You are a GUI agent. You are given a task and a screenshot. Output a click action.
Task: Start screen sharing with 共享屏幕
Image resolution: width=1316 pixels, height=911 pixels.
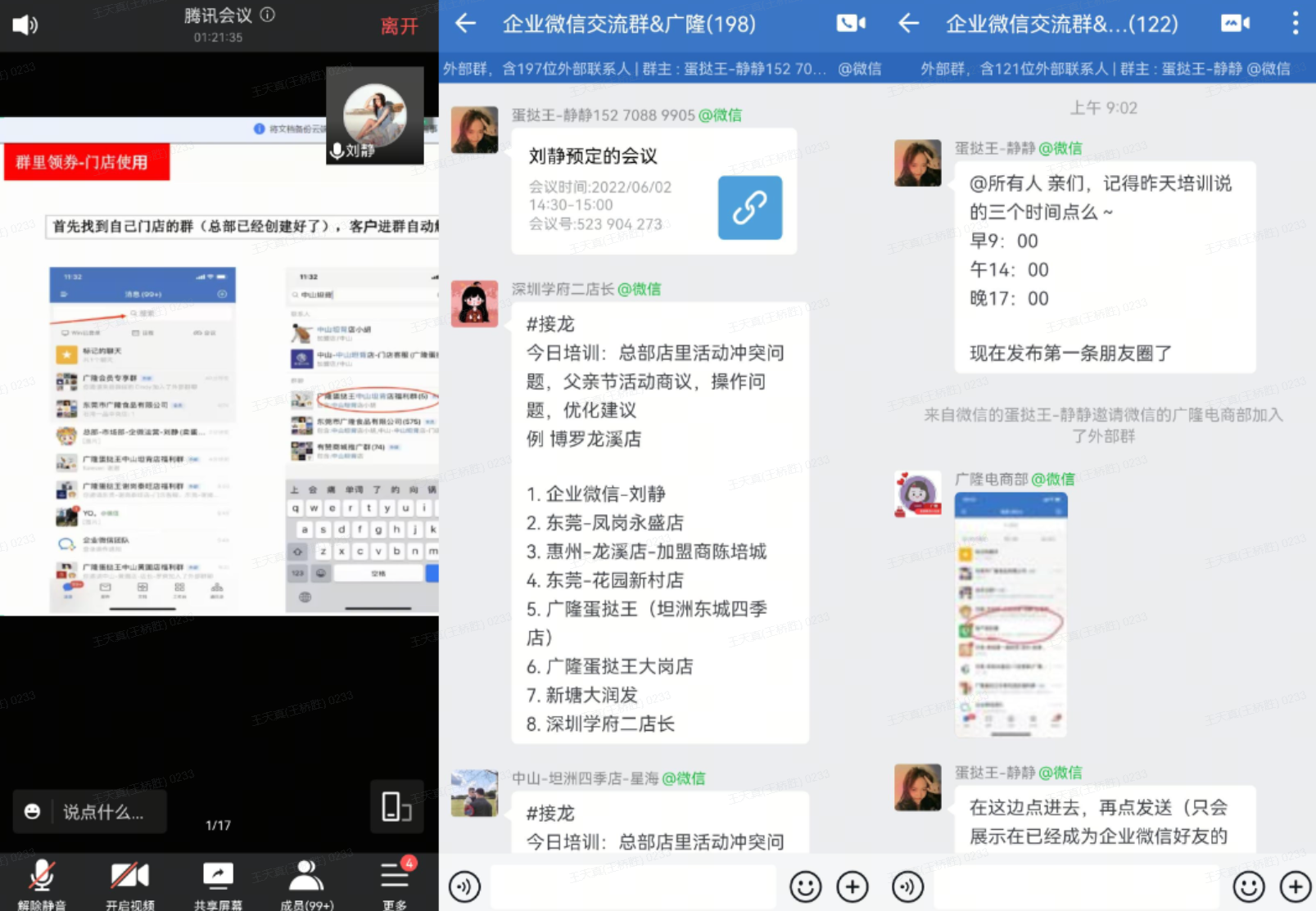[x=218, y=884]
